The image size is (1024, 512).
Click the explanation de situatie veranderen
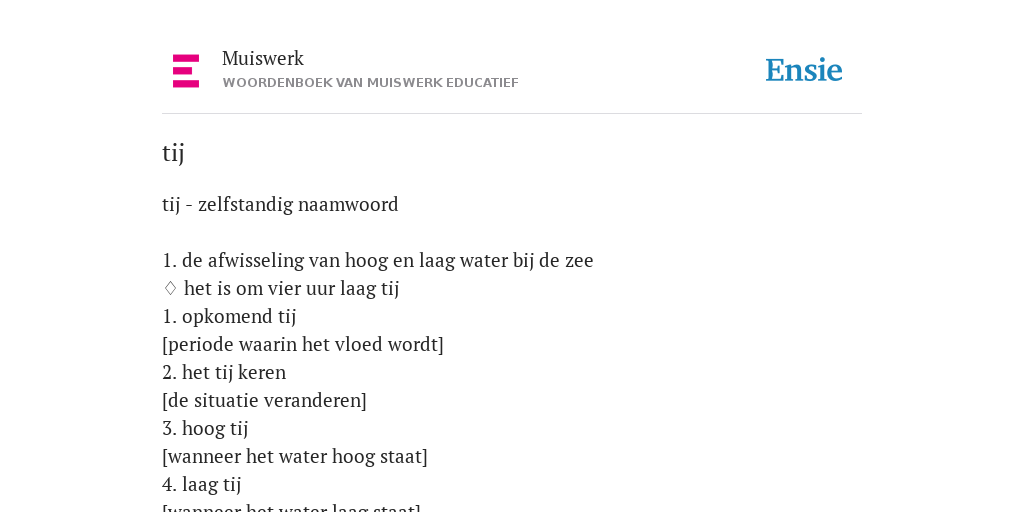264,400
